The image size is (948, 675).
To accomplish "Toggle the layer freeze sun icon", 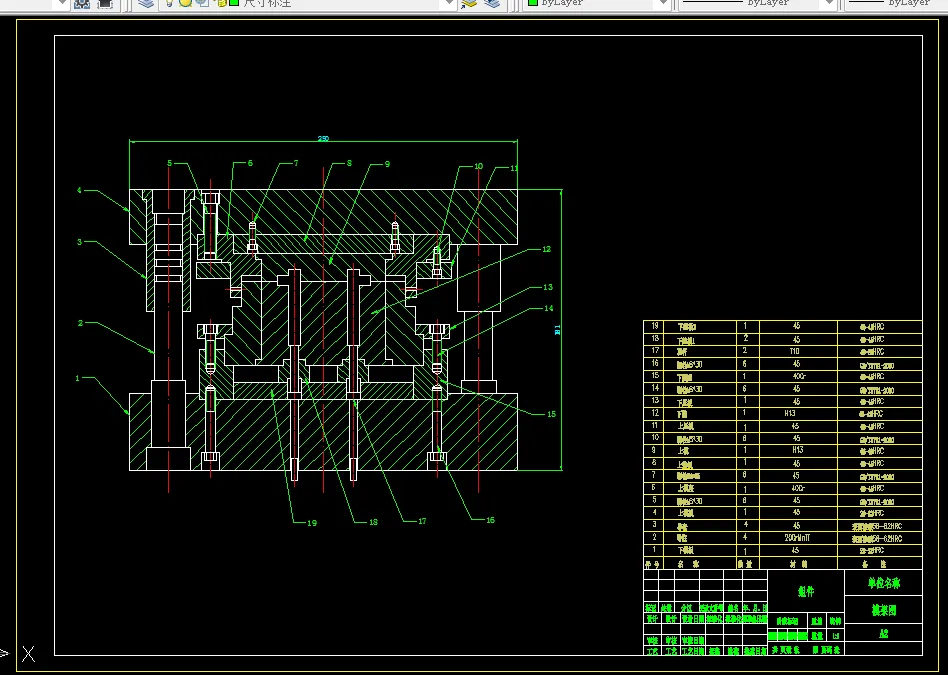I will pos(185,2).
